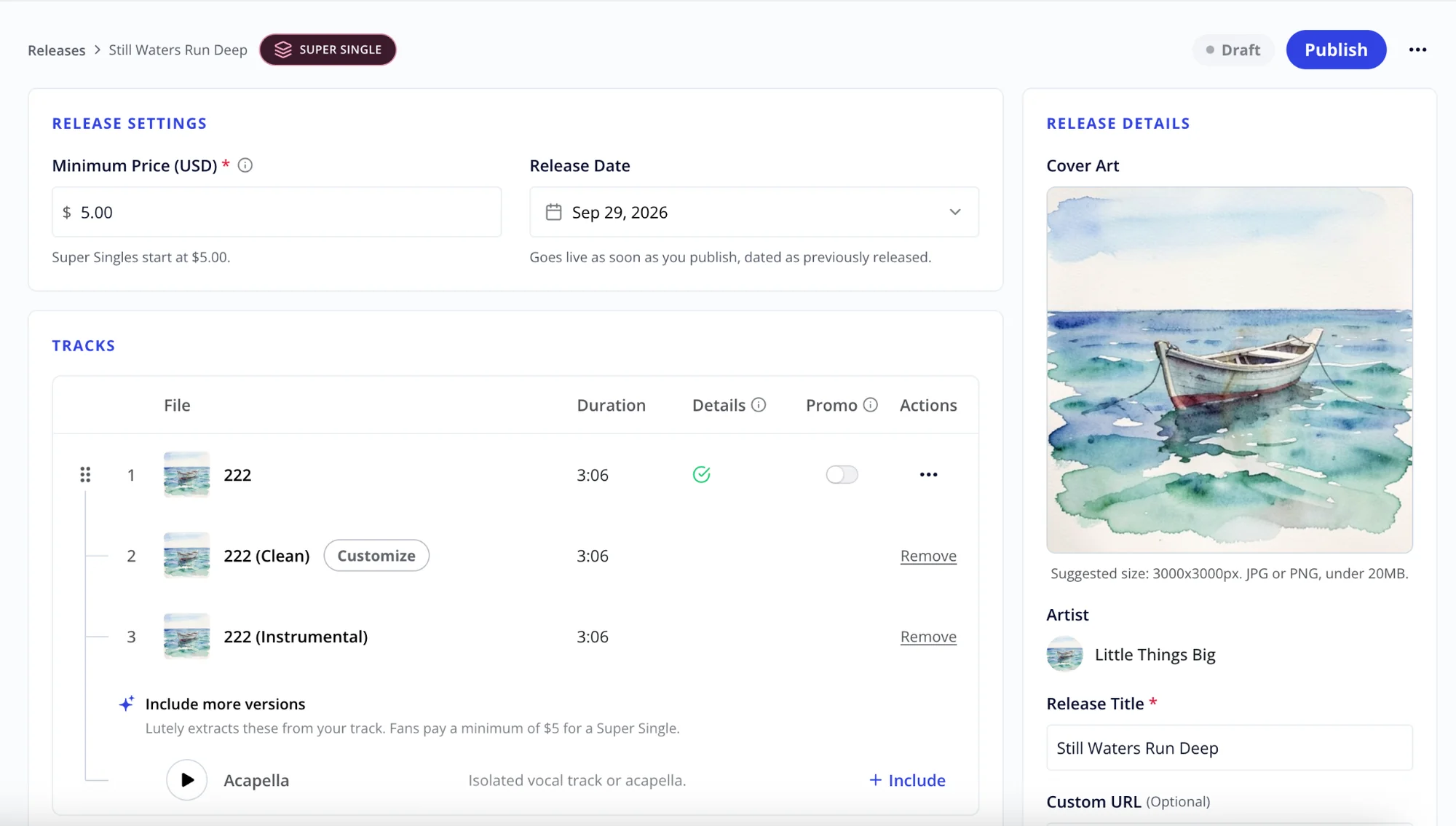Click the sparkle icon beside Include more versions

coord(127,704)
